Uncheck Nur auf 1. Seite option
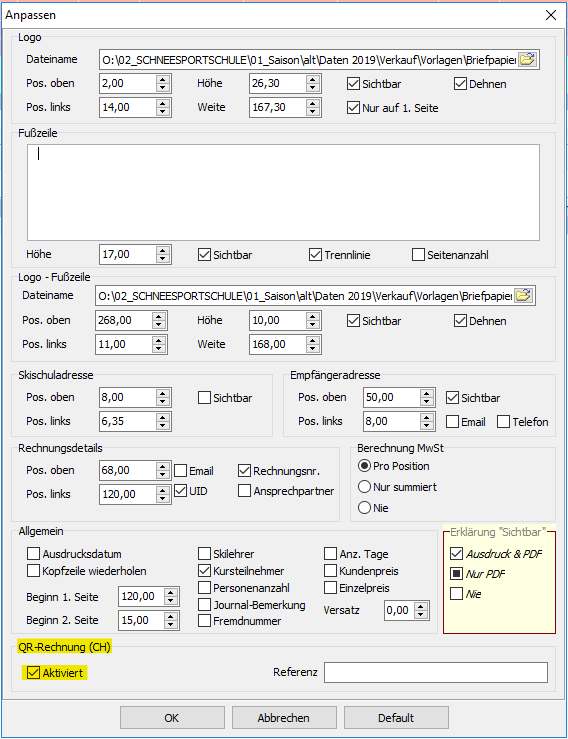The image size is (568, 739). [x=354, y=108]
